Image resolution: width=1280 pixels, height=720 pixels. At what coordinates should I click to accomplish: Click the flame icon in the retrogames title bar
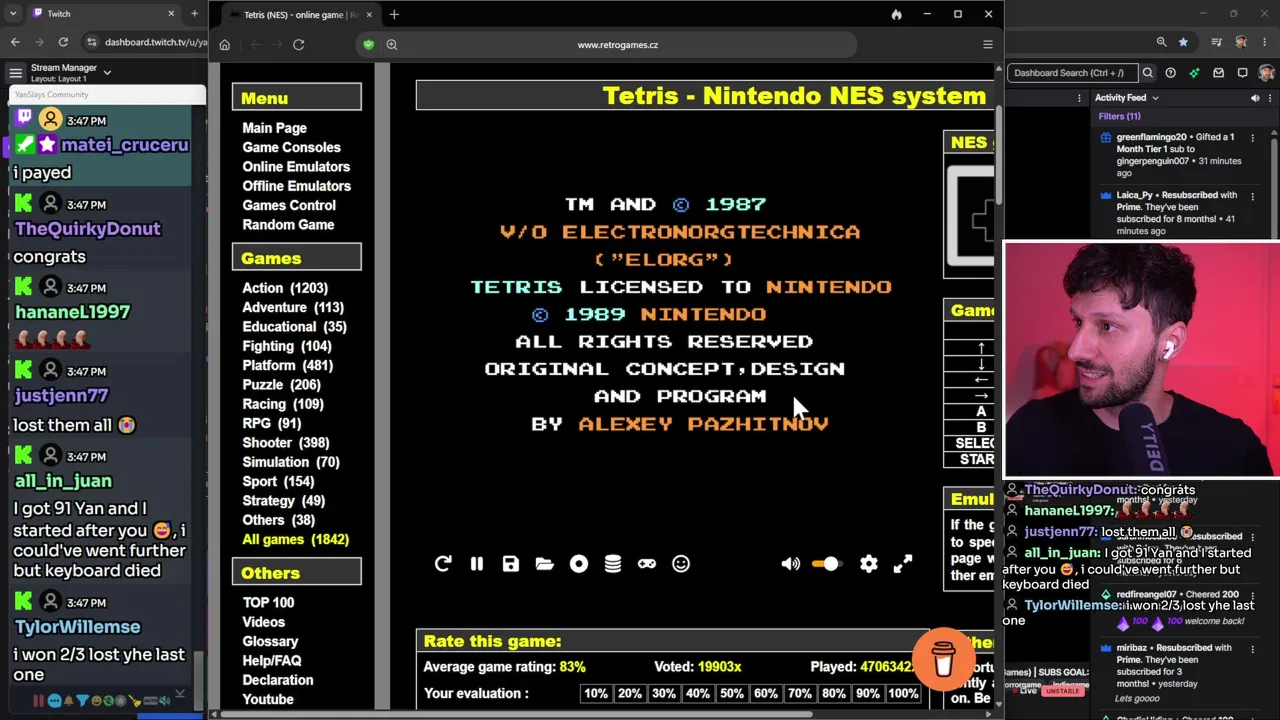[896, 15]
